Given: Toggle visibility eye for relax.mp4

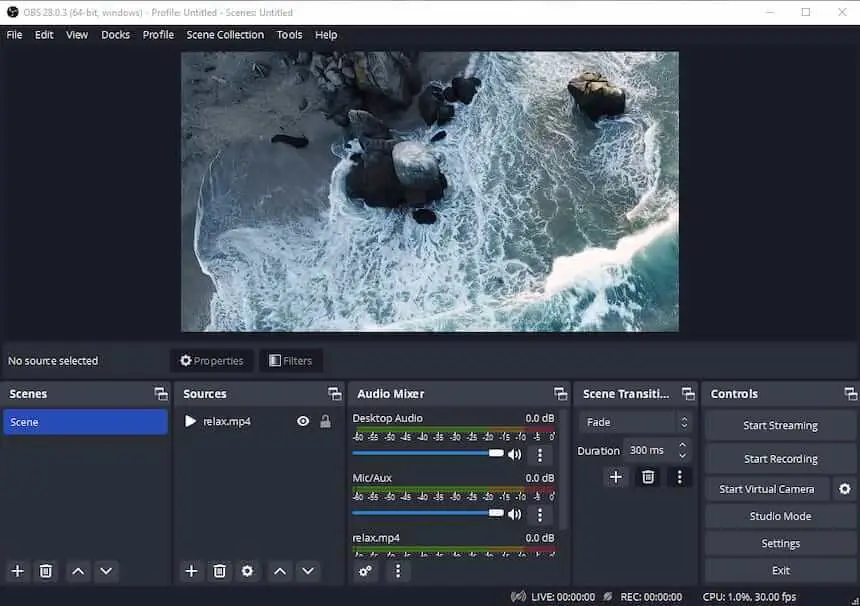Looking at the screenshot, I should coord(303,421).
